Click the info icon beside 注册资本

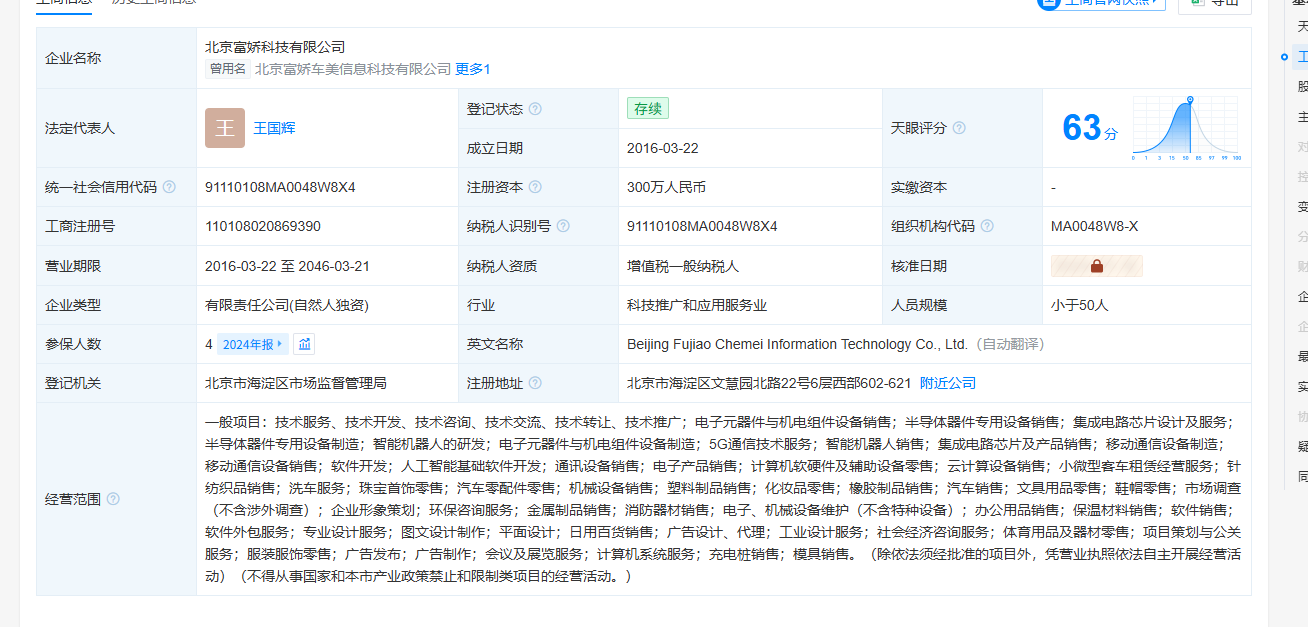click(535, 187)
